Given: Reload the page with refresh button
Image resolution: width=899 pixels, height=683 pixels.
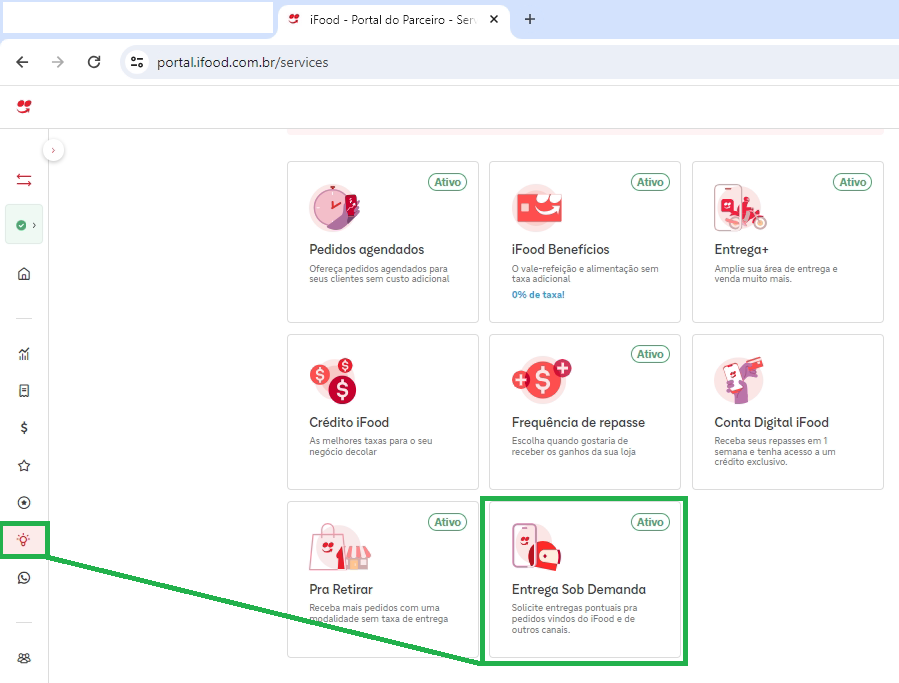Looking at the screenshot, I should (94, 62).
